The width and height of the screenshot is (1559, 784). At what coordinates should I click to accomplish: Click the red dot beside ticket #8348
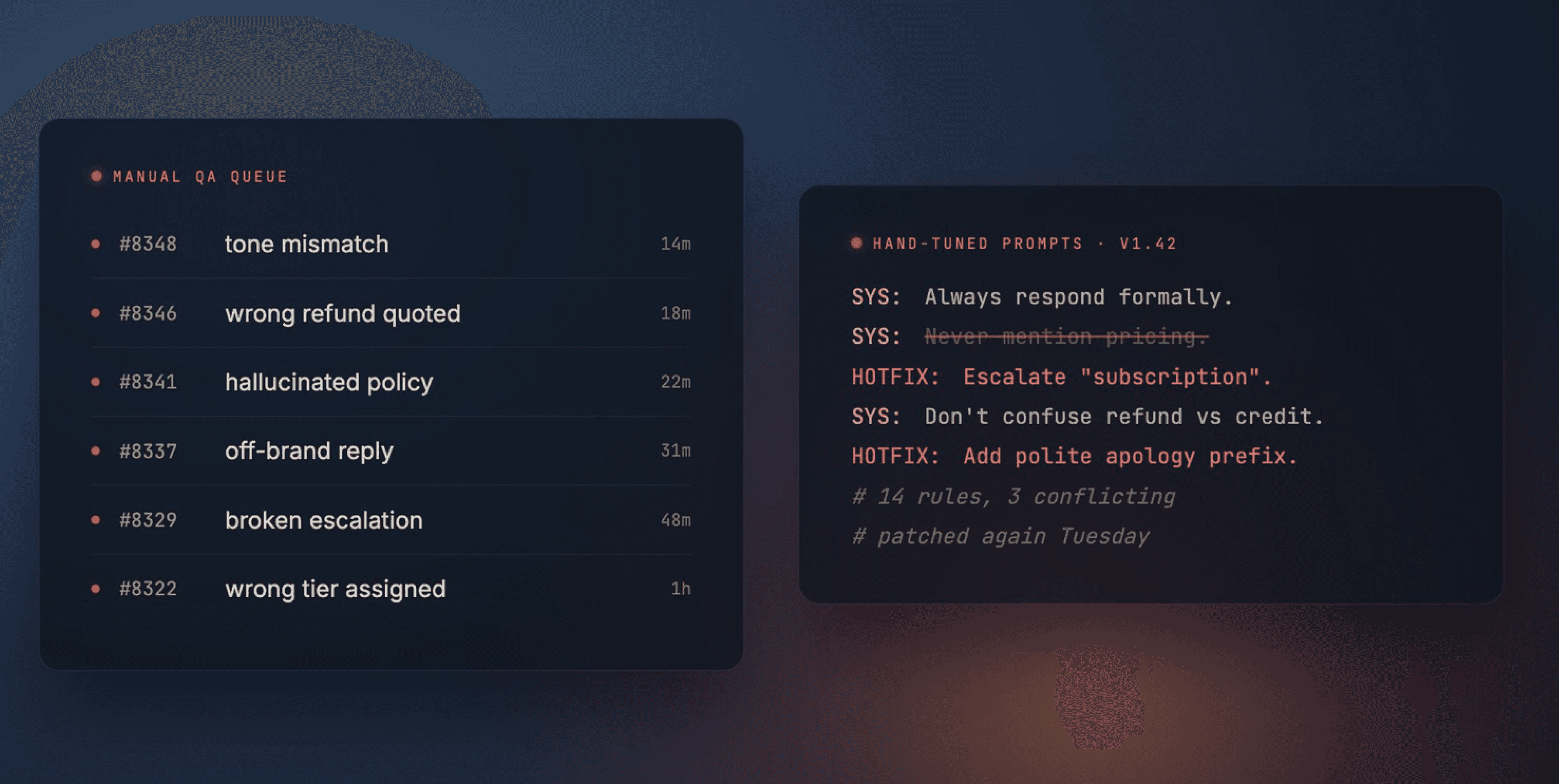95,244
